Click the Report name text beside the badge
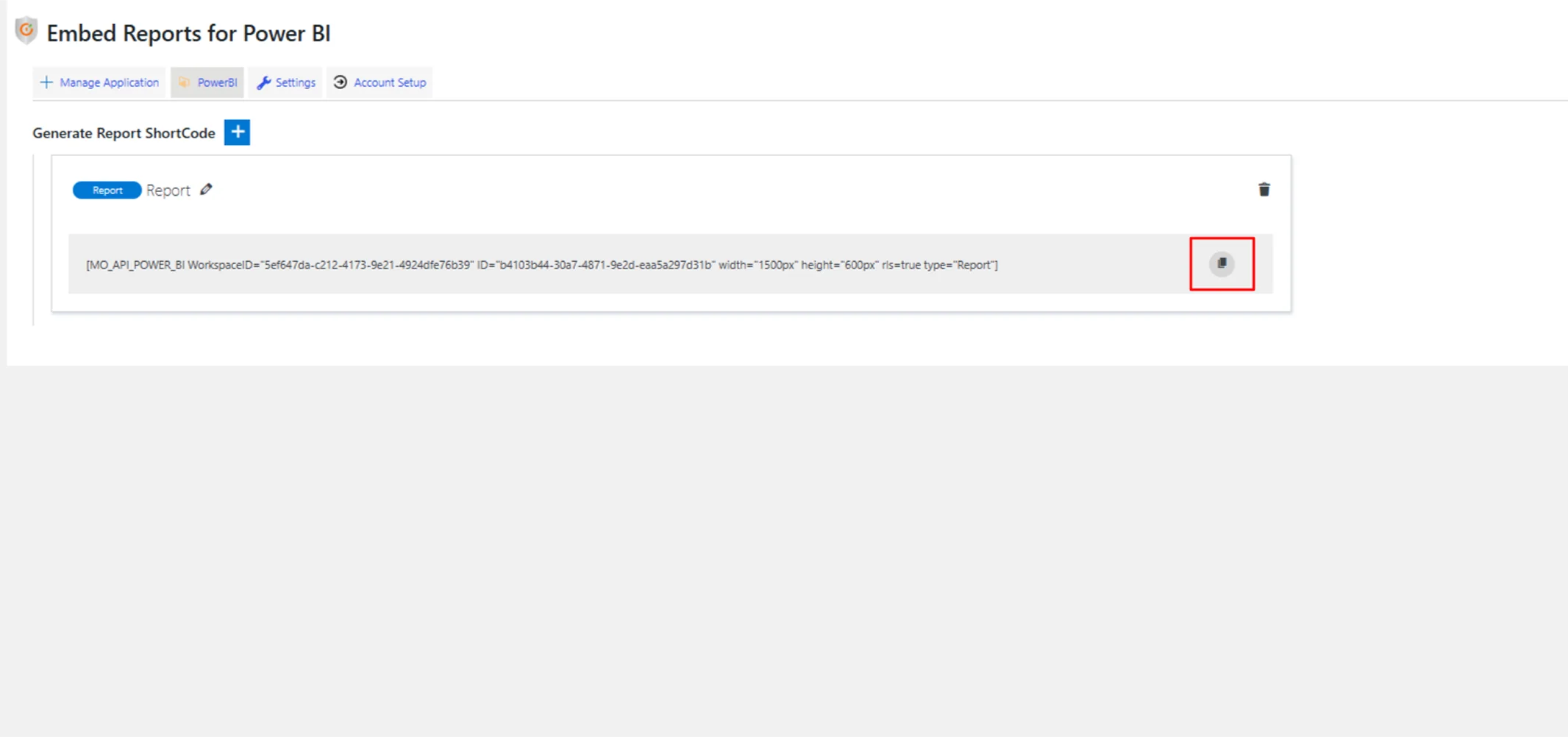Screen dimensions: 1568x737 point(168,191)
